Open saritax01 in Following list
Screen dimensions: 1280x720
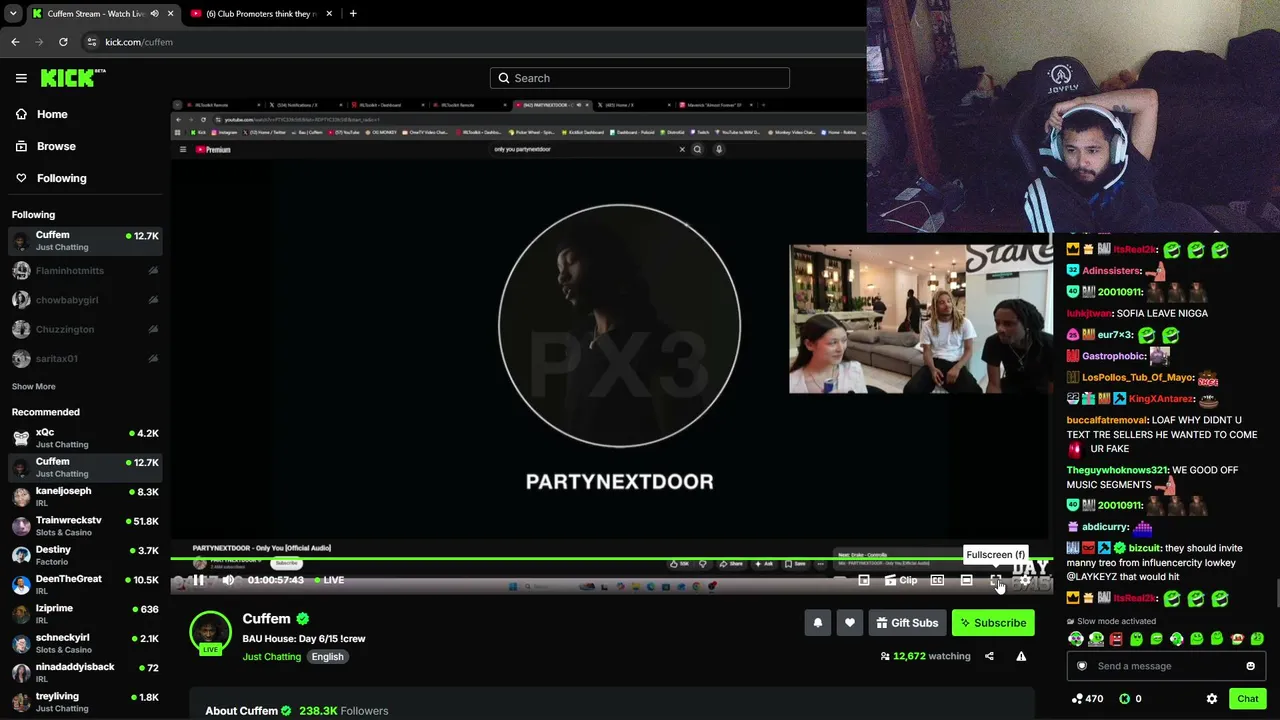point(85,358)
